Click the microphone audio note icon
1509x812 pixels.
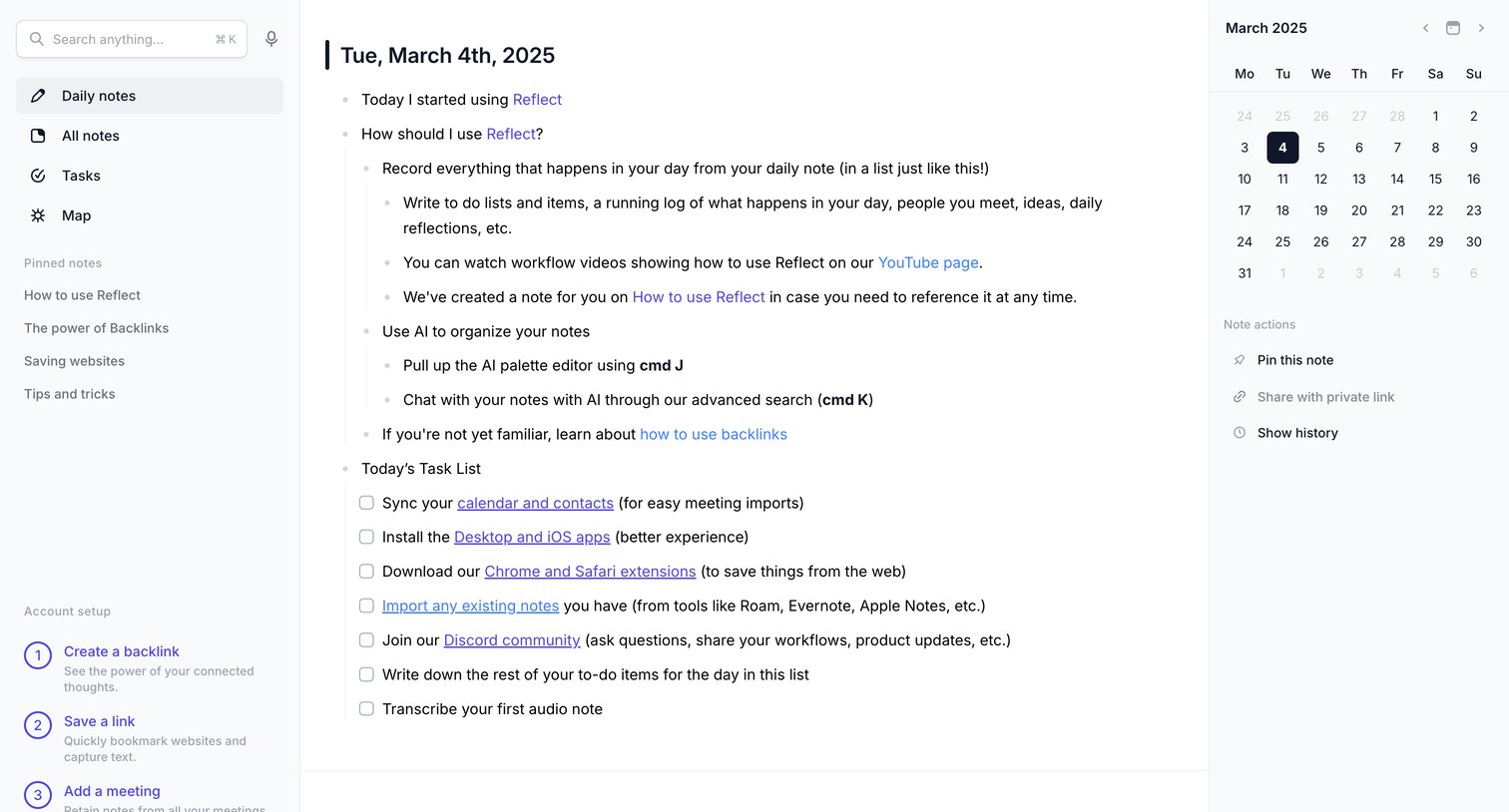click(271, 39)
